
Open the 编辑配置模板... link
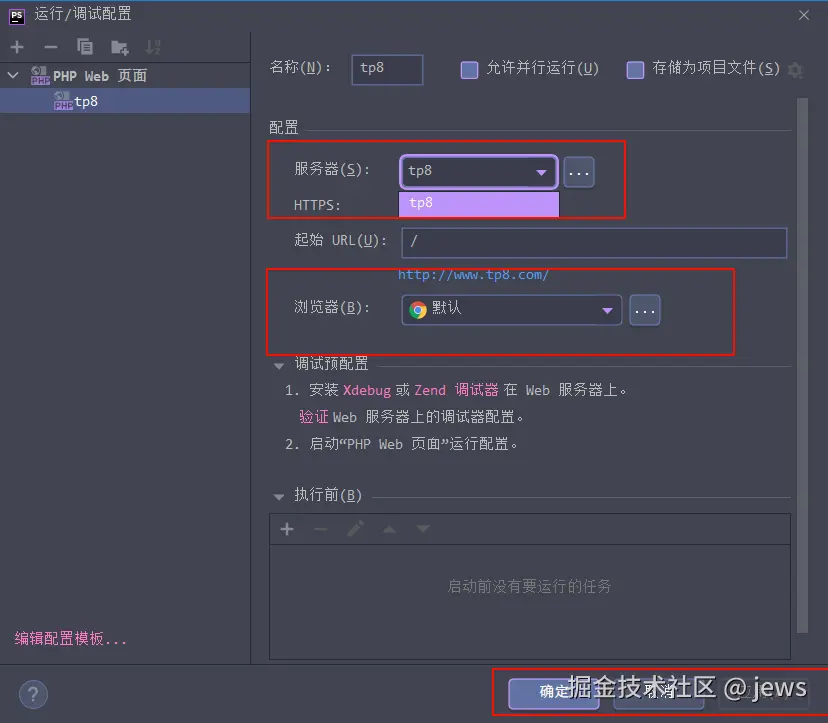pos(71,639)
